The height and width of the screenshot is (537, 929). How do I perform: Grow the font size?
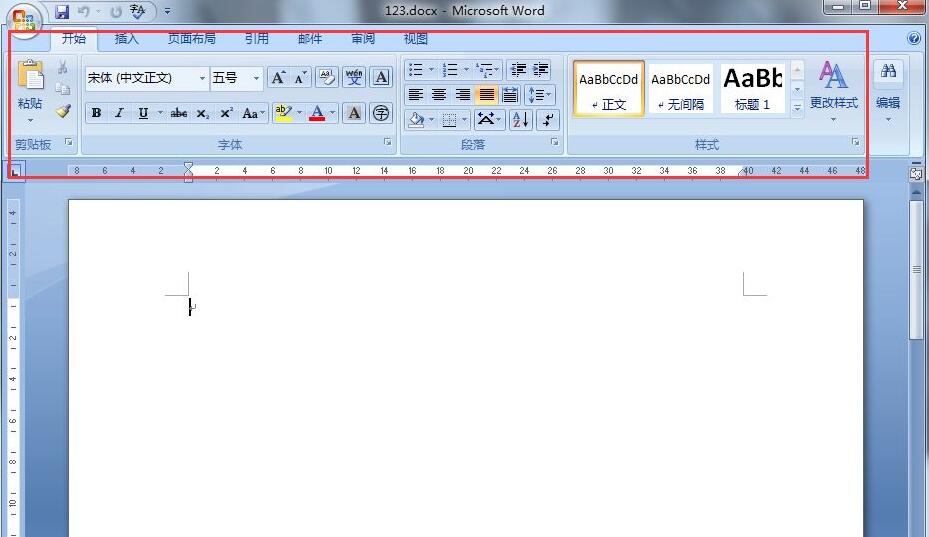[x=278, y=78]
